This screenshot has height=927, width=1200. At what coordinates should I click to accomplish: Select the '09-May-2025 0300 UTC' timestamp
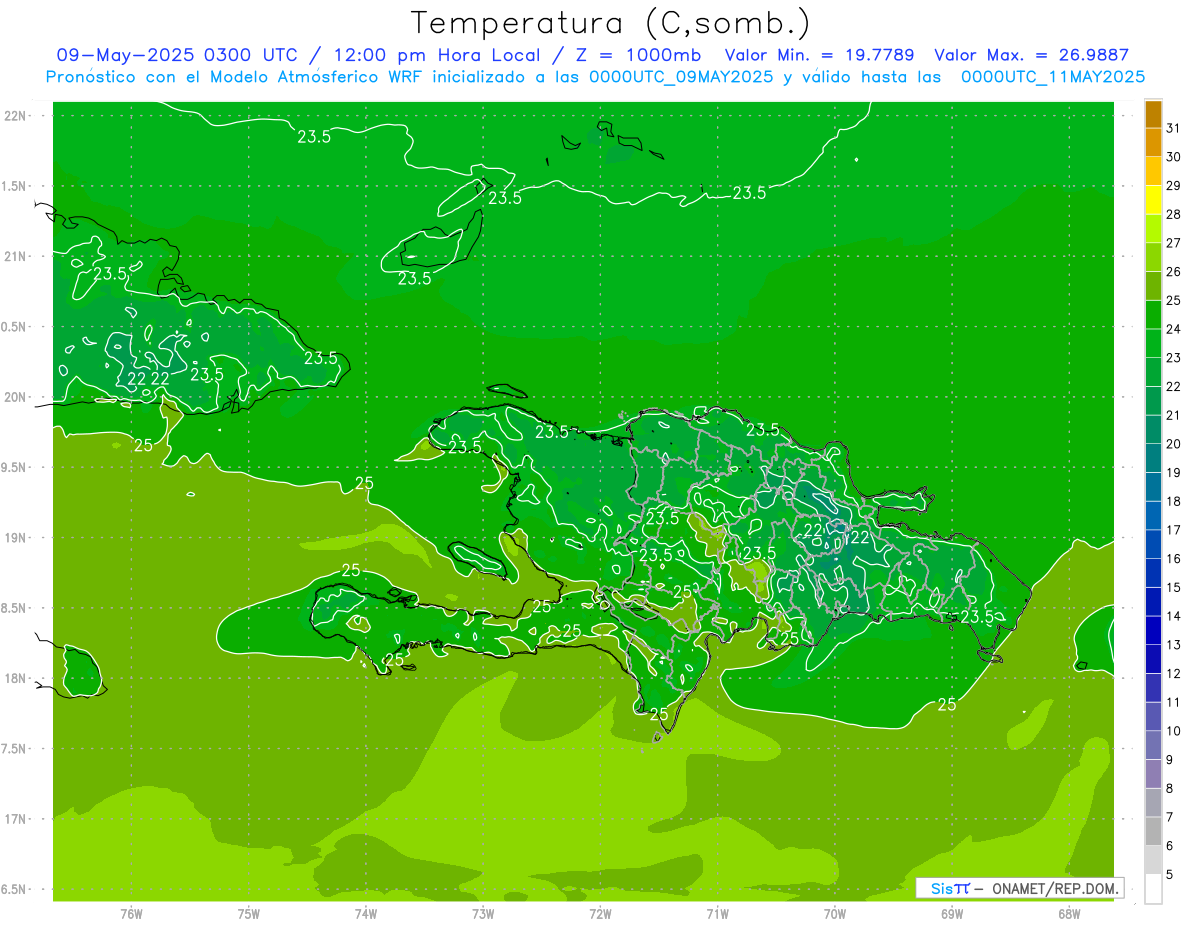(177, 55)
